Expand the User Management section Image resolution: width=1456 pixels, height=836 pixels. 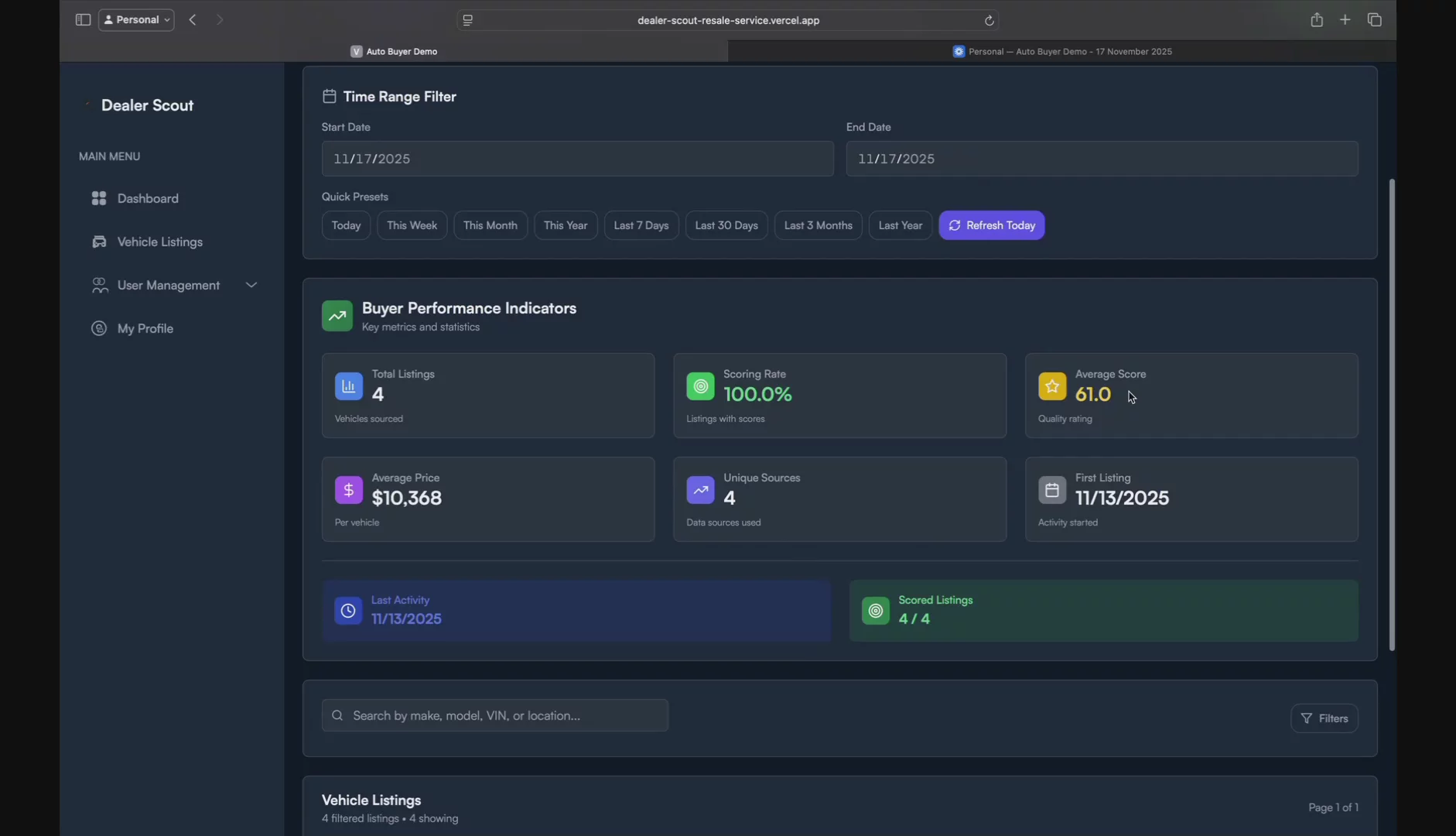[251, 285]
